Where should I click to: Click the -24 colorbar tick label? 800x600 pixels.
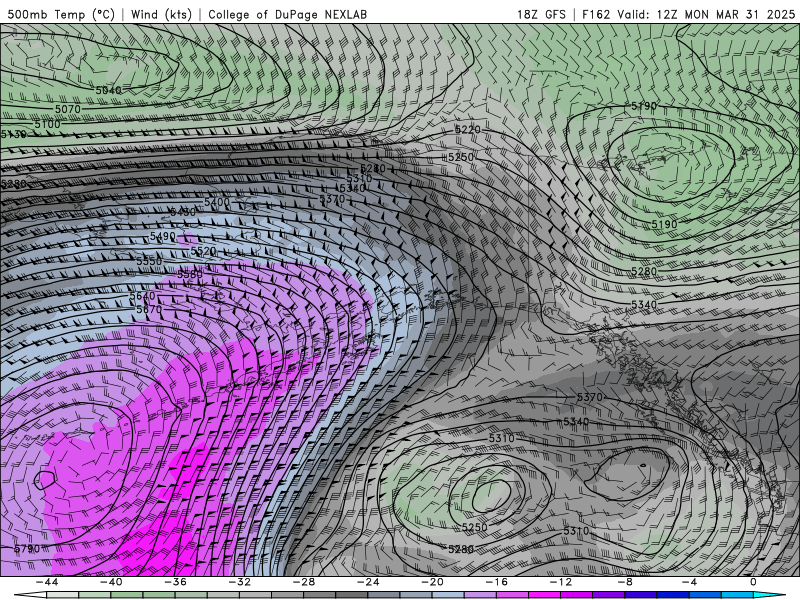pos(368,582)
